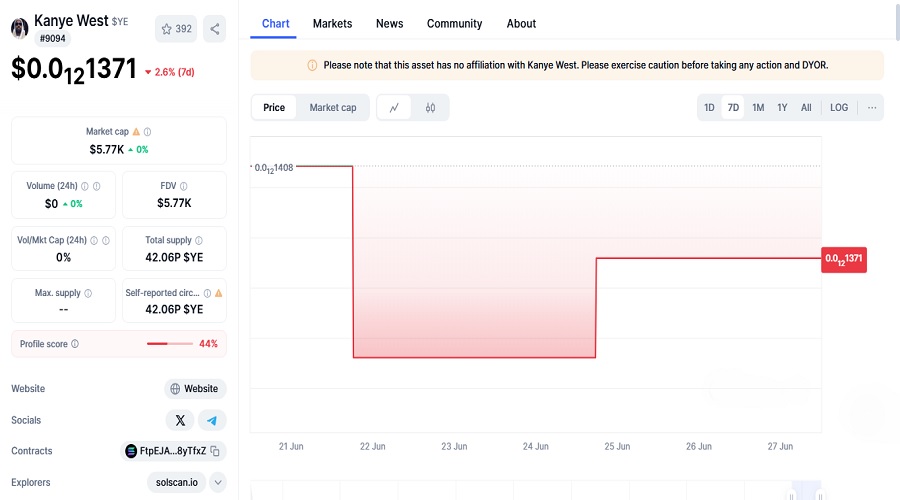The height and width of the screenshot is (500, 900).
Task: Click the star watchlist icon
Action: [166, 29]
